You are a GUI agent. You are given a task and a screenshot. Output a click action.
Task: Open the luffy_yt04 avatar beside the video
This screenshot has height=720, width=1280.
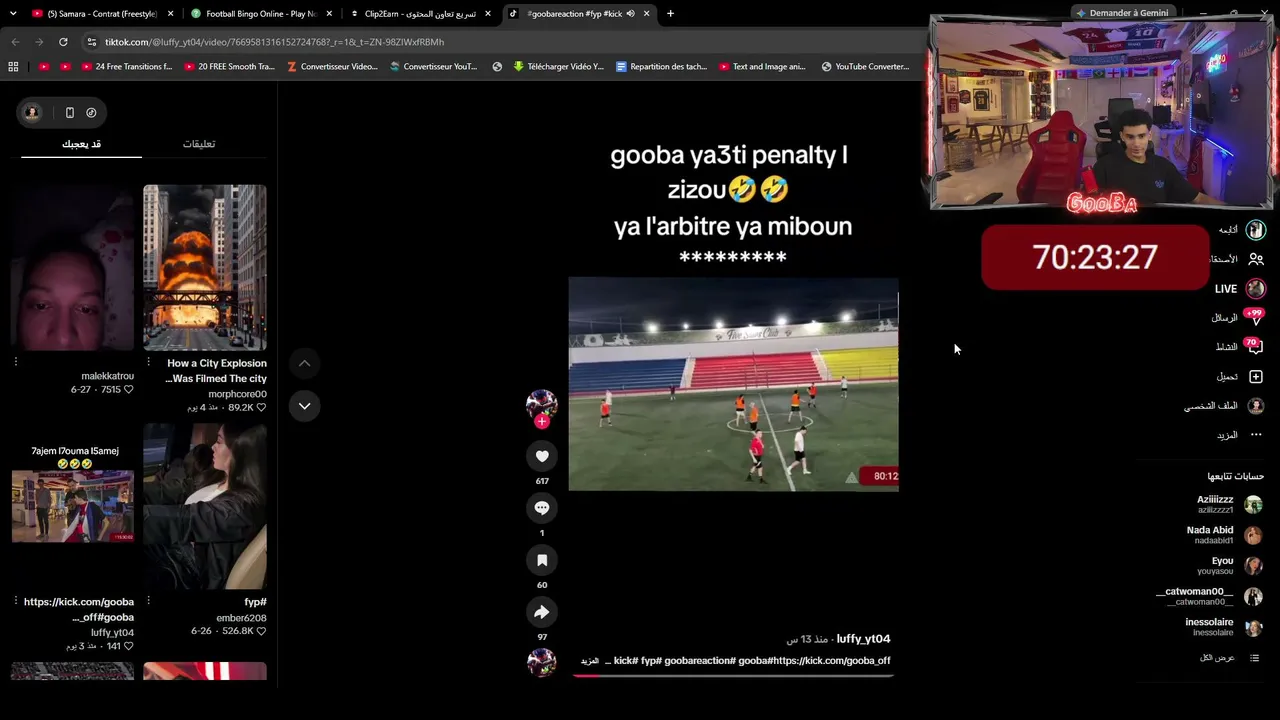pos(542,403)
